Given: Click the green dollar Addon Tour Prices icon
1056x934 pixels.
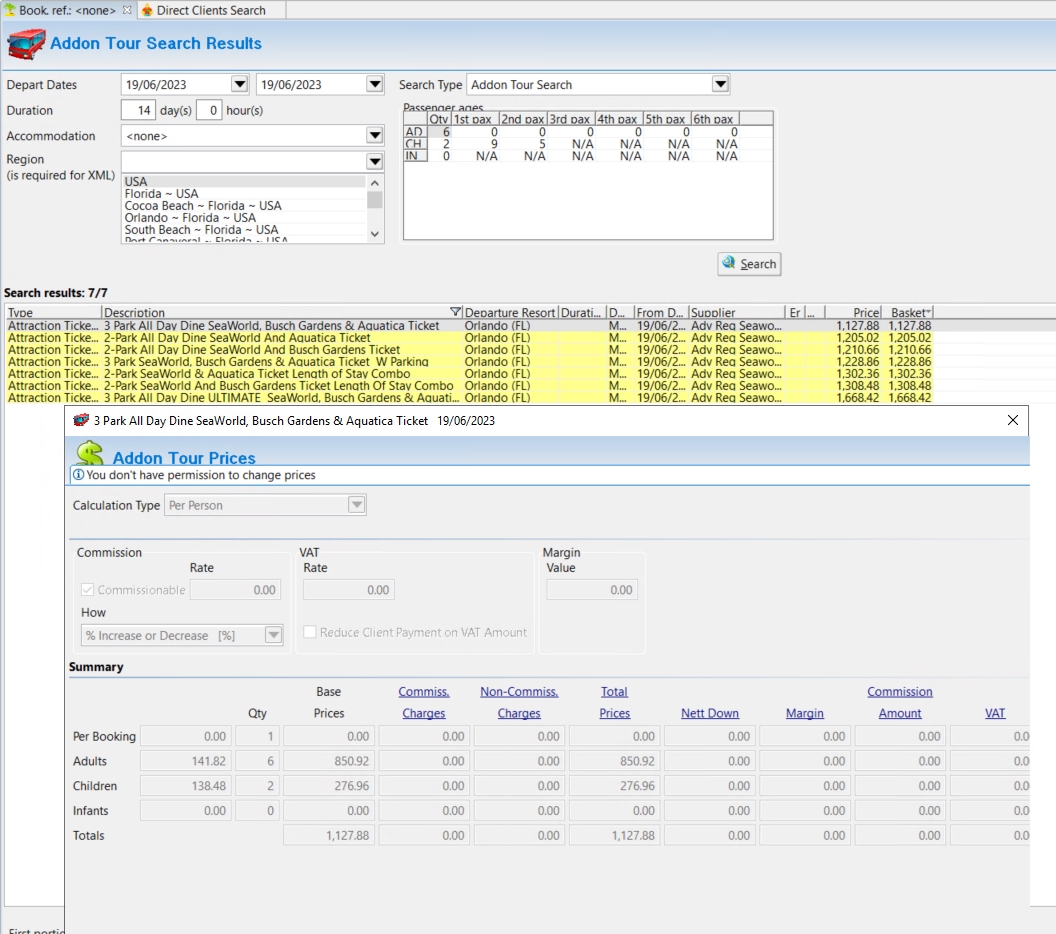Looking at the screenshot, I should pos(90,453).
